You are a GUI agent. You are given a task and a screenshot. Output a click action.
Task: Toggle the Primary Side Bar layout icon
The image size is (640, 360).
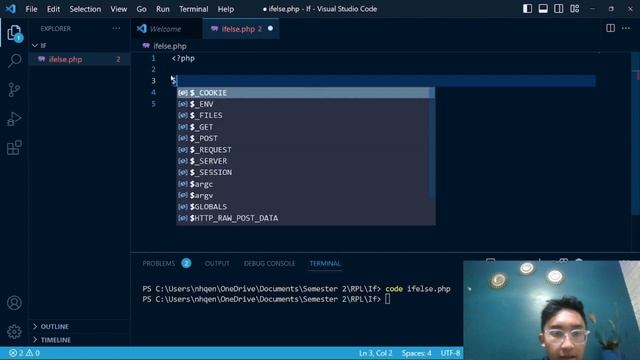[x=527, y=9]
